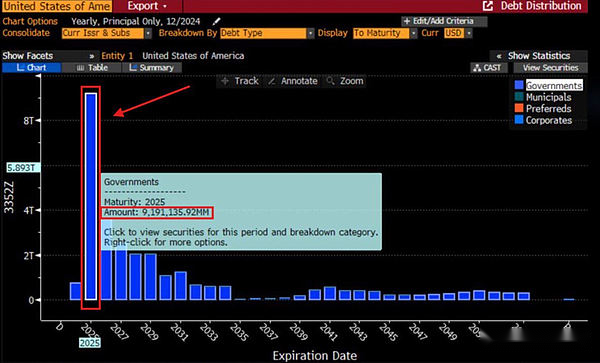The width and height of the screenshot is (600, 363).
Task: Switch to the Summary tab
Action: (x=152, y=68)
